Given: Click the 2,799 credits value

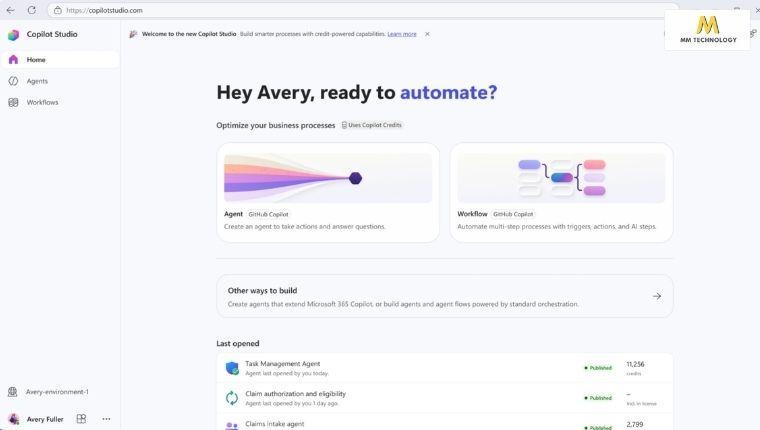Looking at the screenshot, I should (634, 424).
